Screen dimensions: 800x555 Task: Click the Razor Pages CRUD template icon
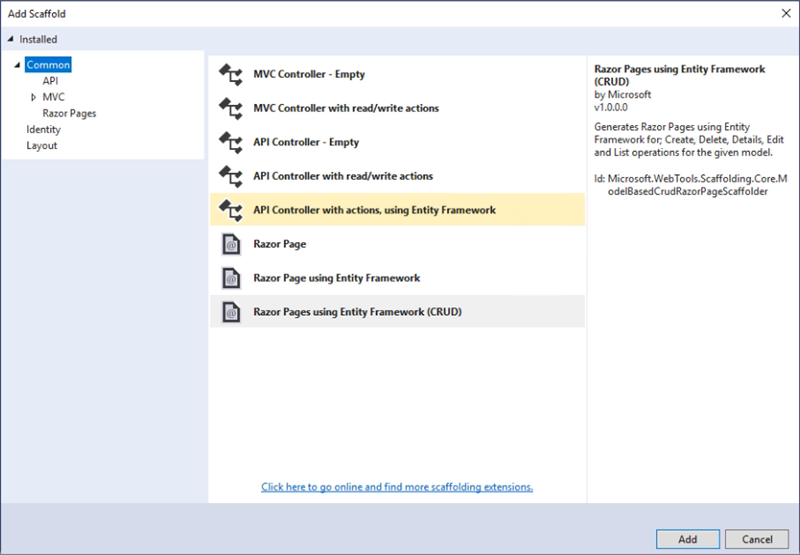point(231,312)
